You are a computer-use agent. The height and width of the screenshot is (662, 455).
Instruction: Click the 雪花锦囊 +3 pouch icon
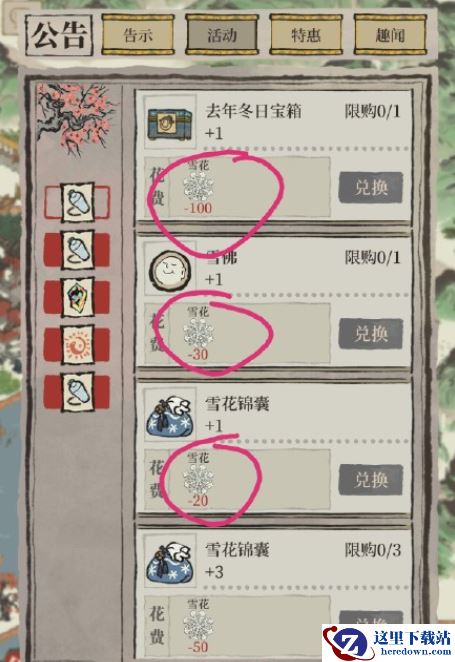tap(170, 562)
